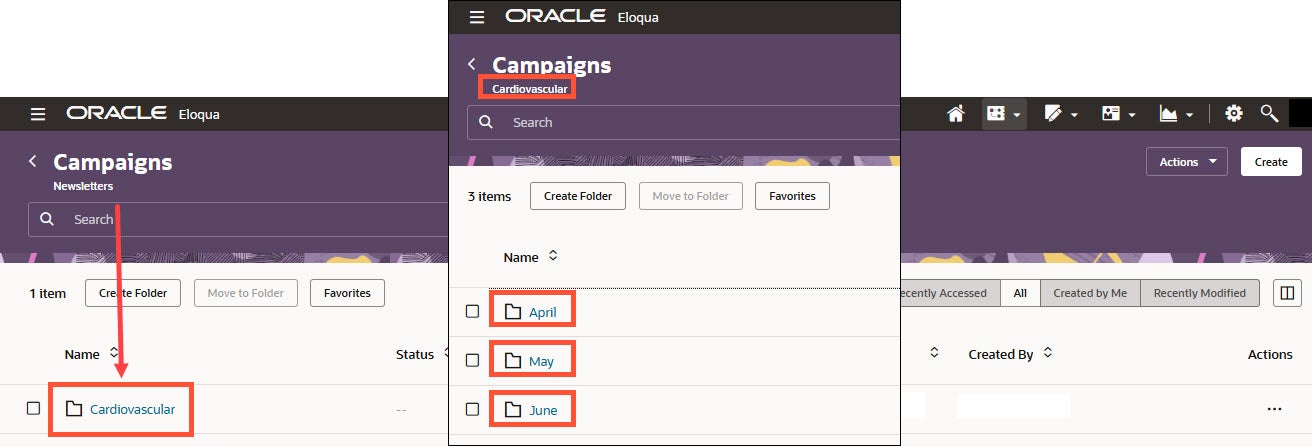Screen dimensions: 1312x447
Task: Open the Assets pencil menu icon
Action: coord(1059,114)
